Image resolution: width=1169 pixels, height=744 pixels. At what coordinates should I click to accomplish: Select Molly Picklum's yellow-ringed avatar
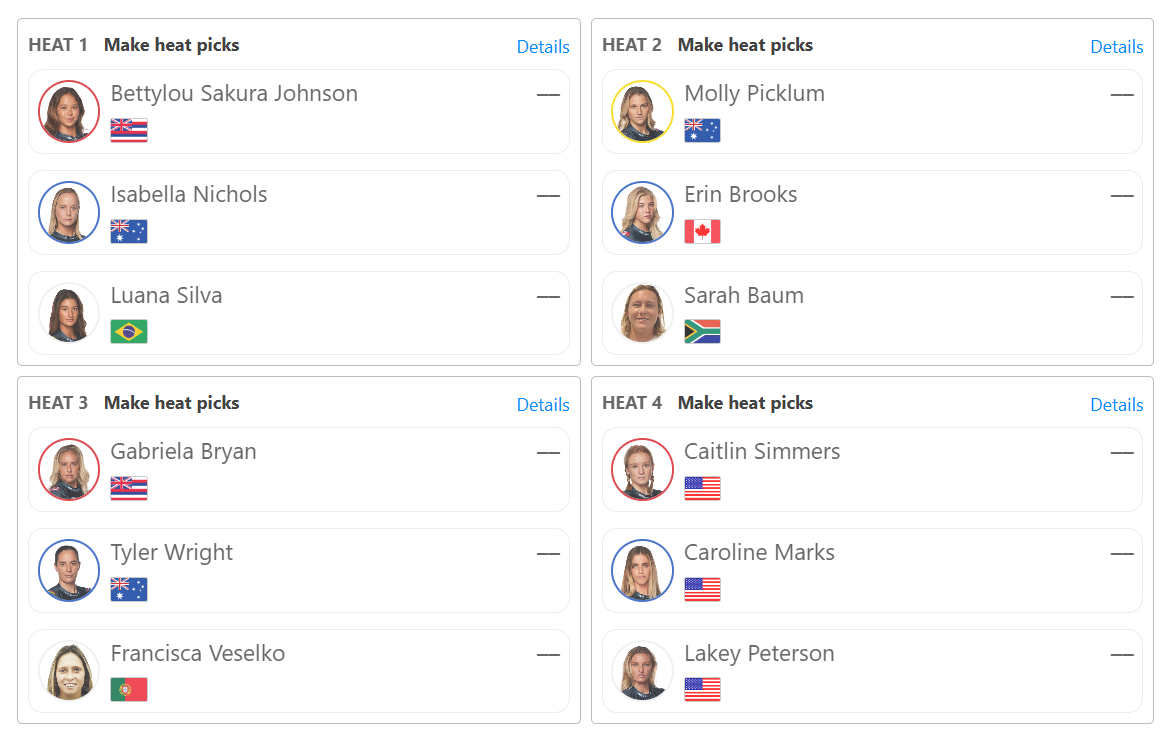(642, 112)
